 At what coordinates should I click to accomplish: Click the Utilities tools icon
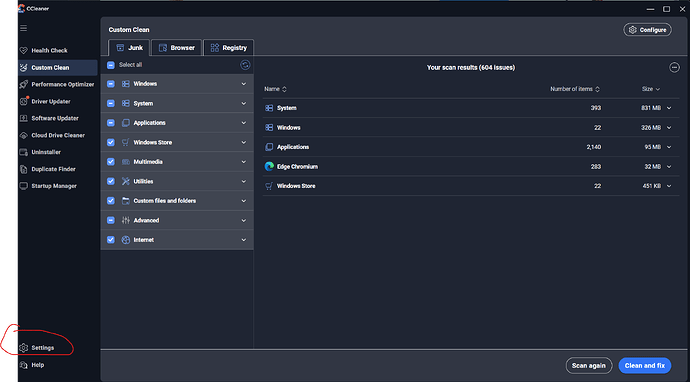pos(126,181)
